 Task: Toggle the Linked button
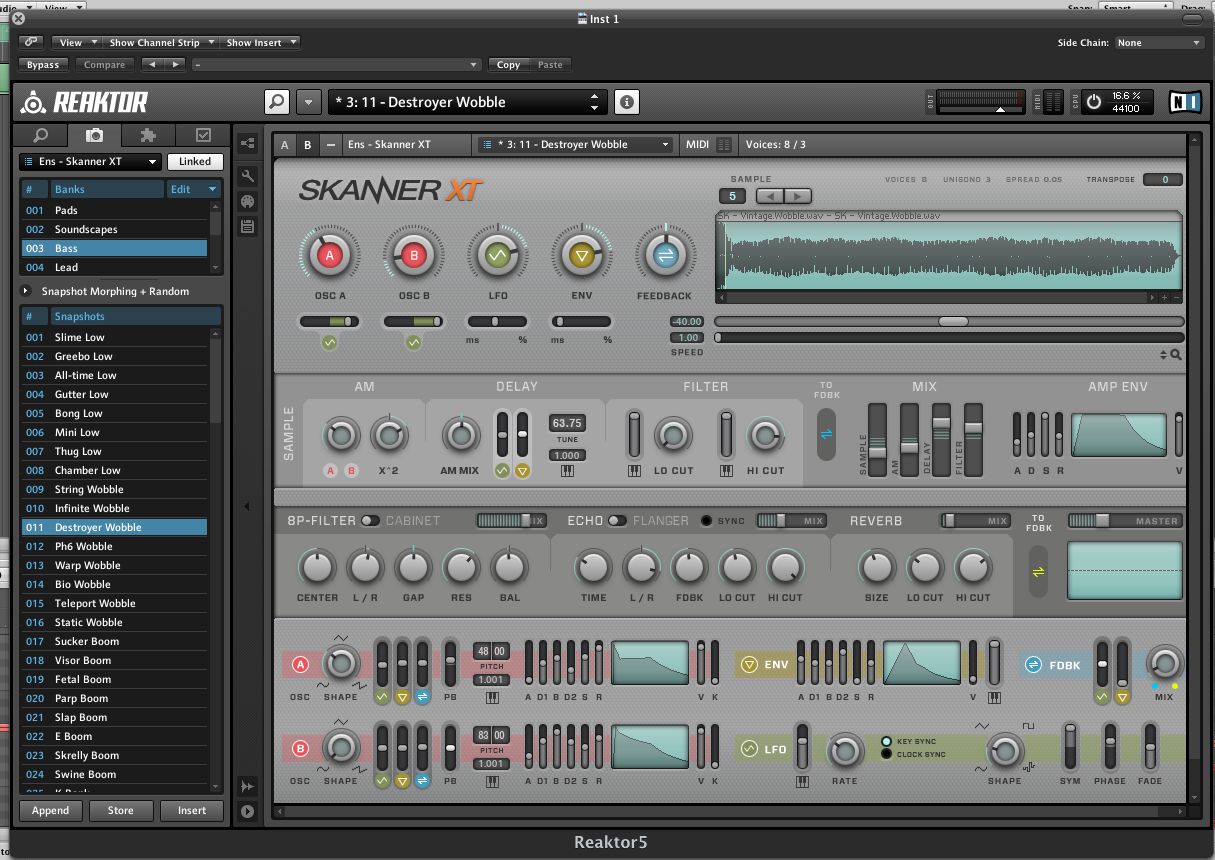(x=195, y=161)
